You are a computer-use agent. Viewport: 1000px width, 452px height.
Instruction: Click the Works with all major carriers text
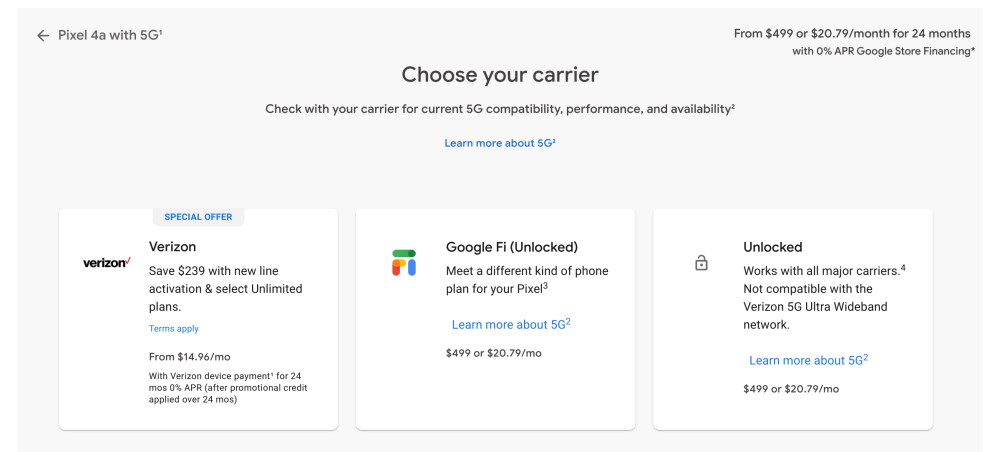coord(824,271)
